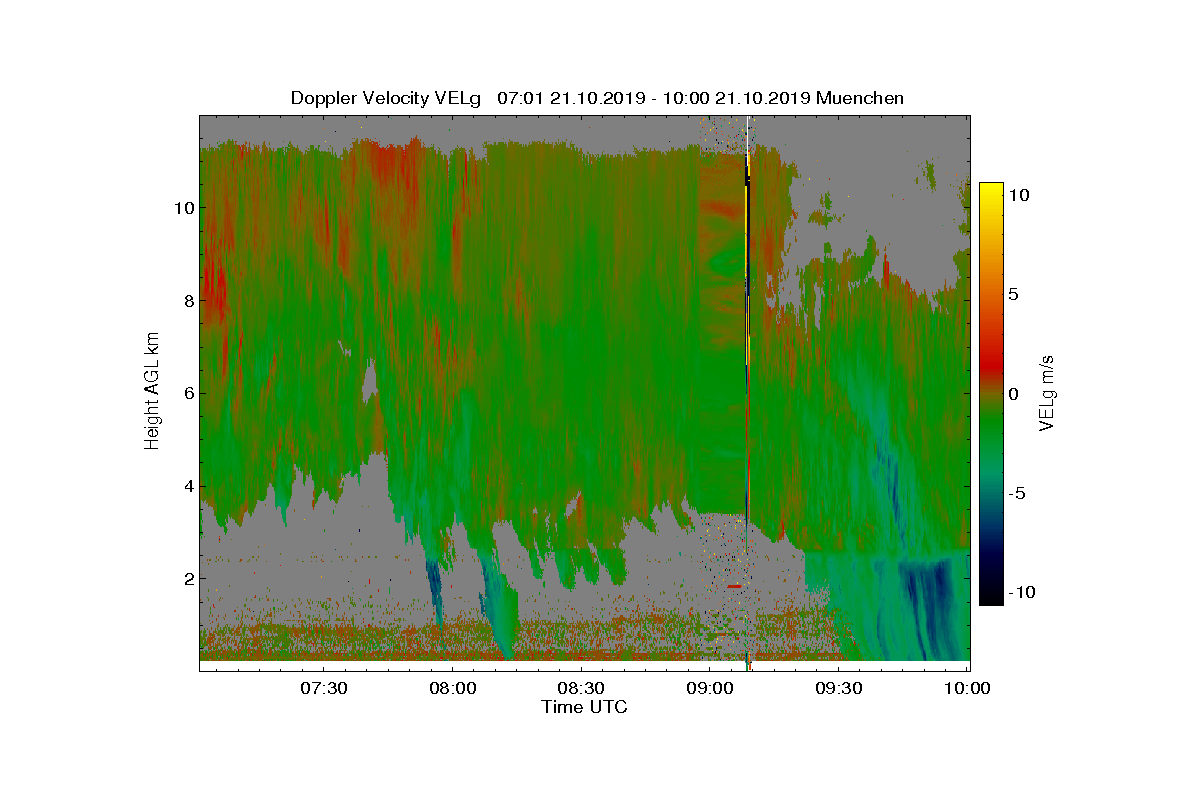1200x800 pixels.
Task: Click the colorbar tick label -10
Action: click(1020, 592)
